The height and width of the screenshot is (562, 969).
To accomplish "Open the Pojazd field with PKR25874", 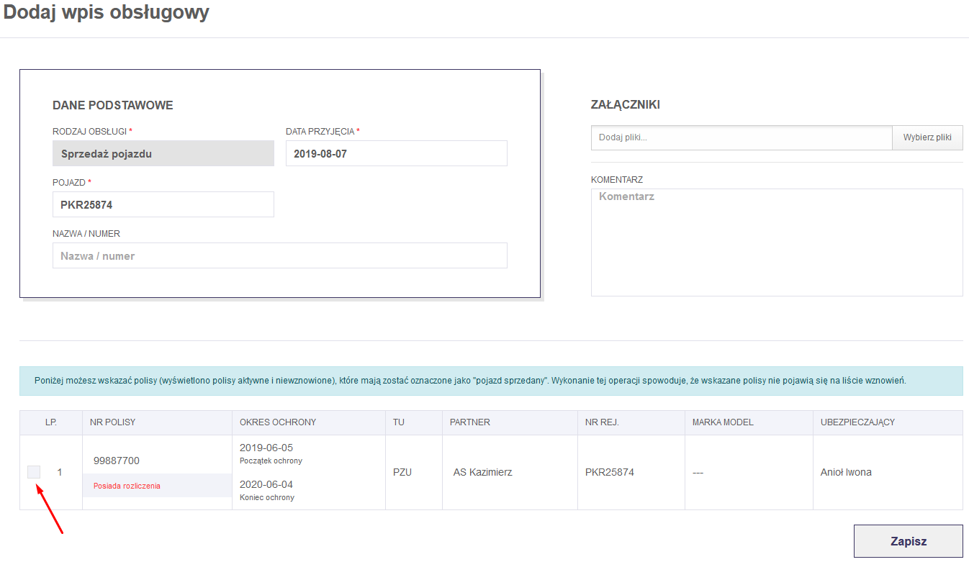I will coord(163,205).
